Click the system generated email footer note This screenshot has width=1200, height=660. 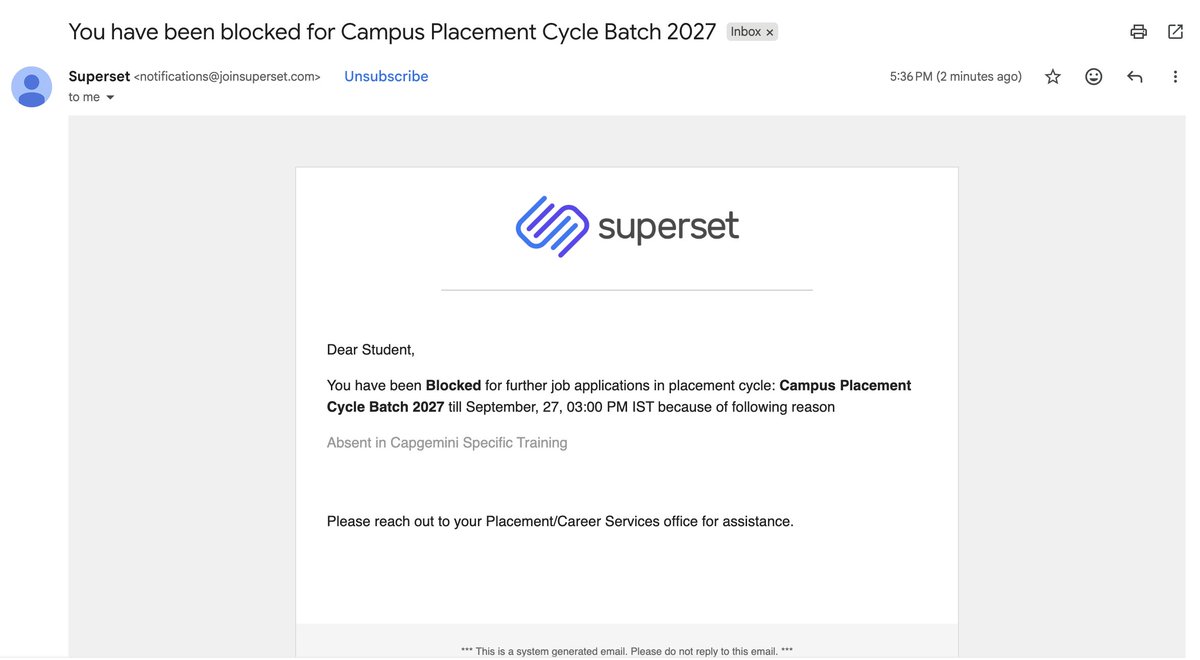tap(627, 651)
